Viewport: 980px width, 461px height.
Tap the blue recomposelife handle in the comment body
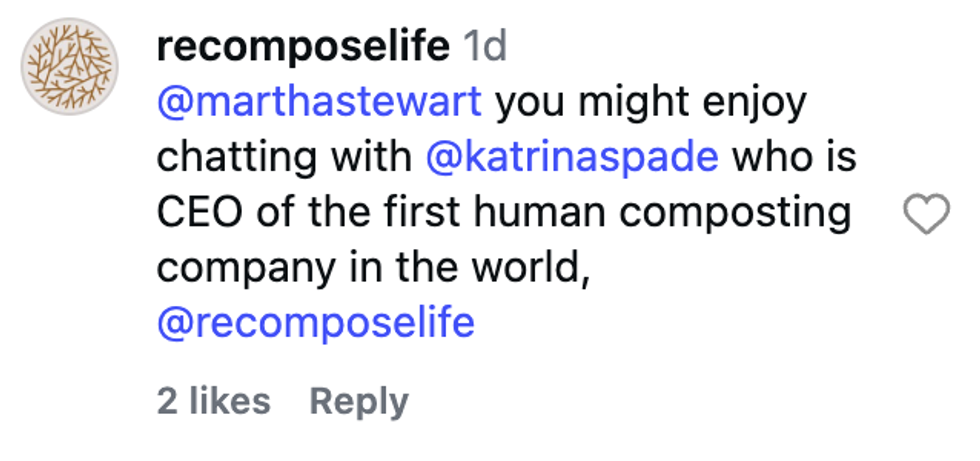[316, 323]
